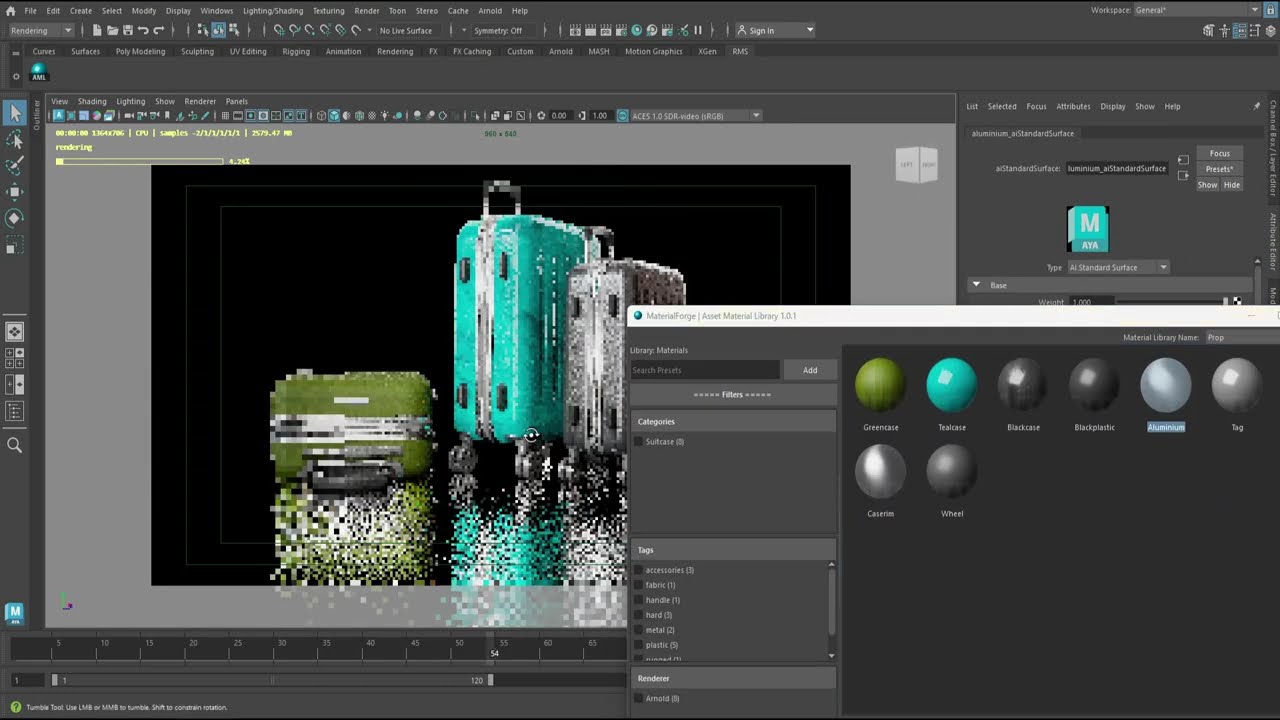Click the pin icon in Attribute Editor
Screen dimensions: 1280x720
click(1257, 106)
